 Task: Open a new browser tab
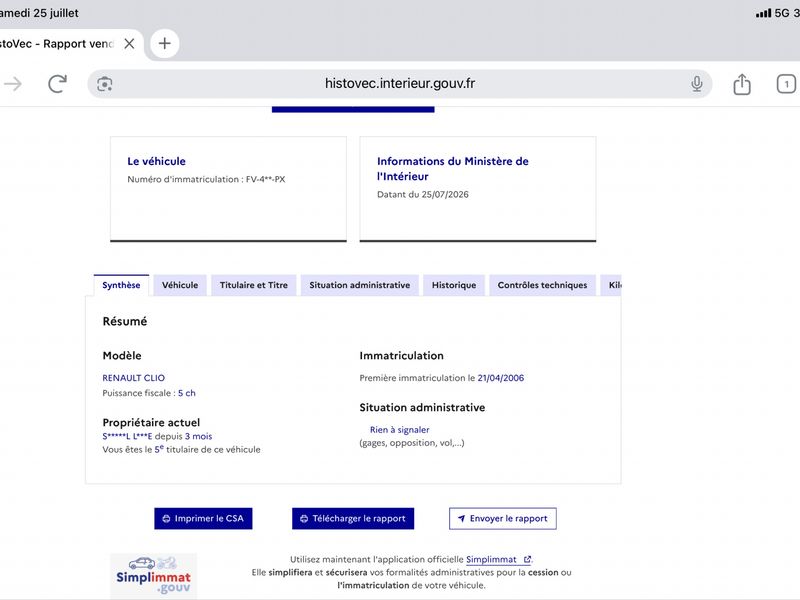point(164,43)
